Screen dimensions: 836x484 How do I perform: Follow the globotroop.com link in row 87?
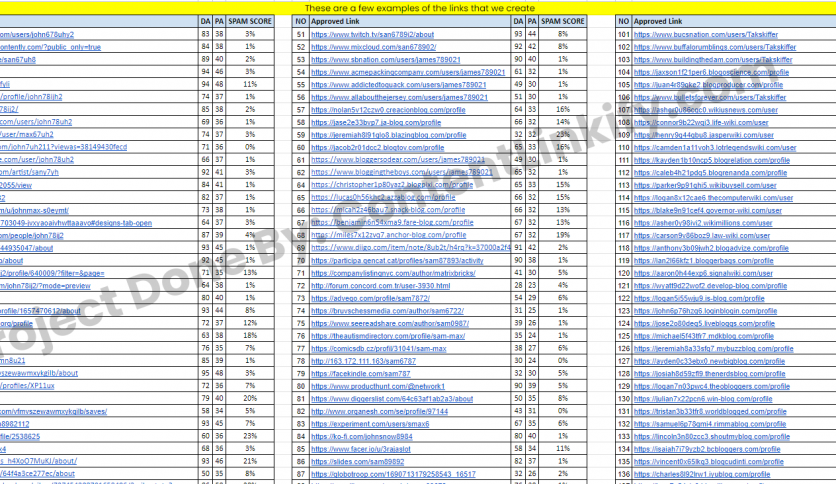pyautogui.click(x=393, y=474)
